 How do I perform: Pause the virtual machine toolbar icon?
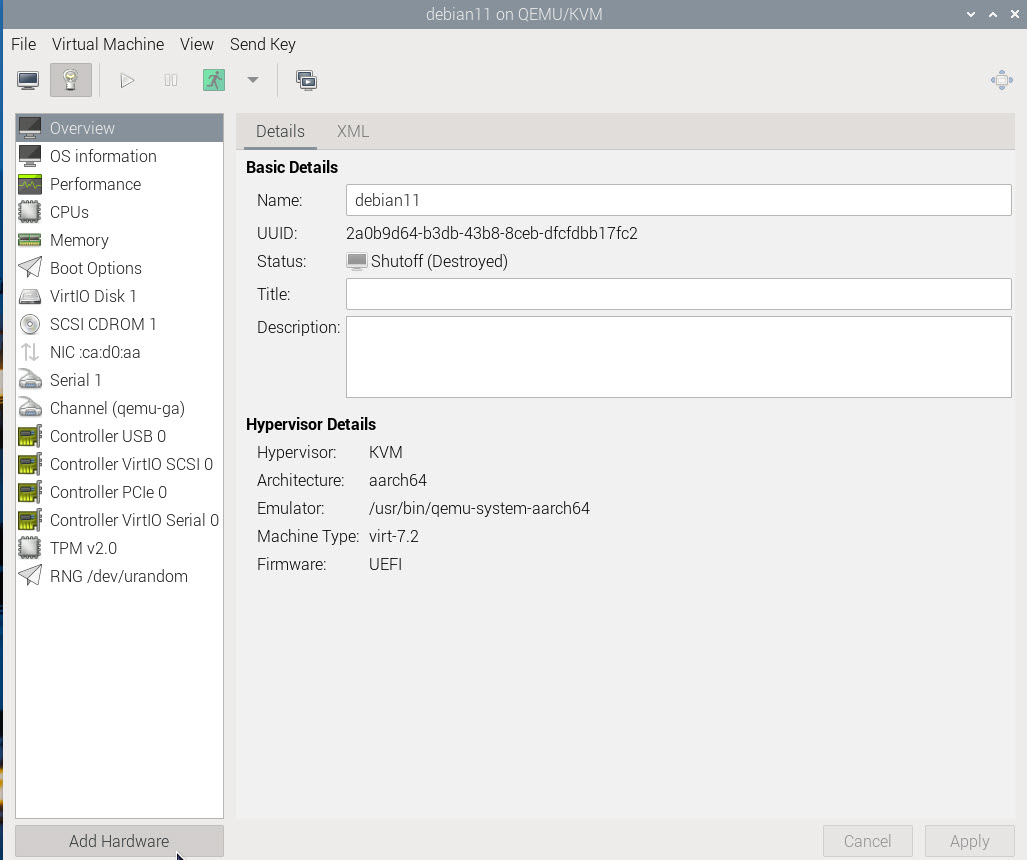point(170,81)
